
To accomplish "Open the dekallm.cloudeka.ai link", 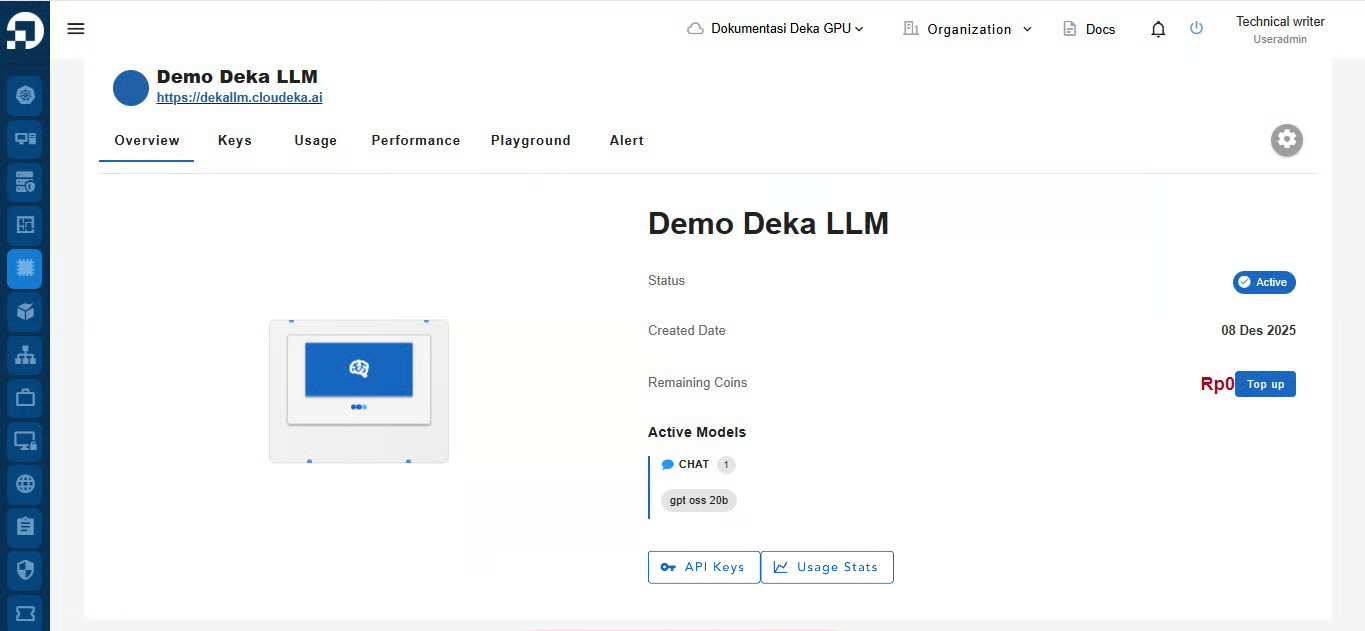I will pyautogui.click(x=239, y=98).
